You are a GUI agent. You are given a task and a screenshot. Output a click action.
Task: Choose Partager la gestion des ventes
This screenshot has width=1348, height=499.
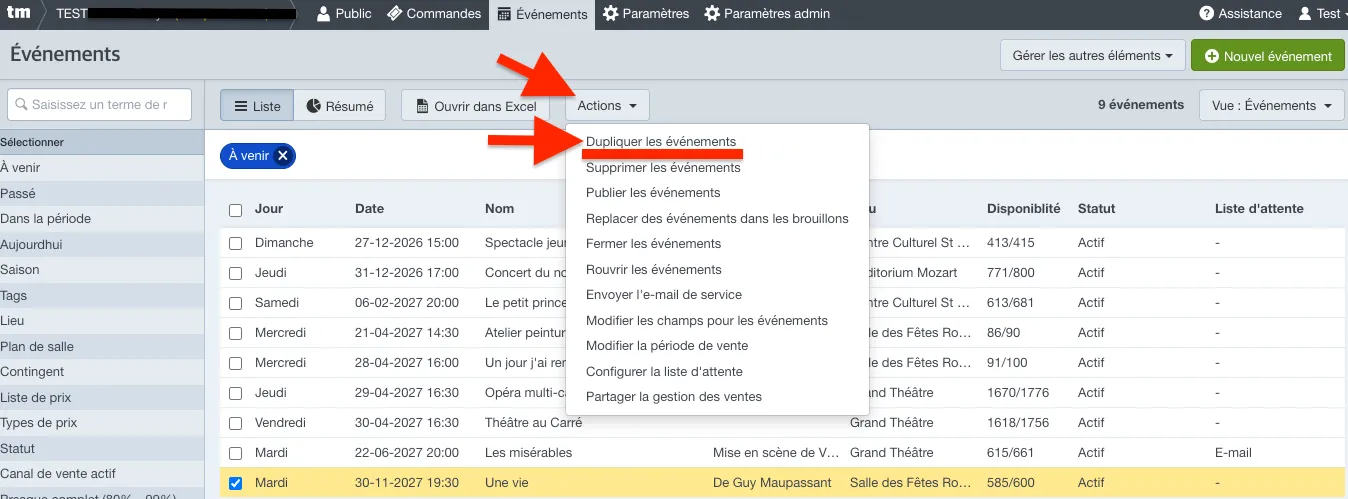pyautogui.click(x=674, y=397)
